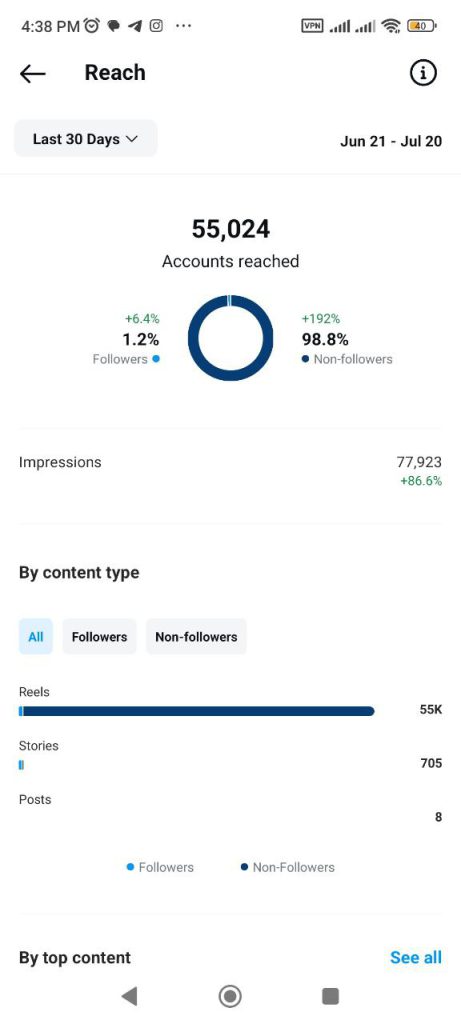This screenshot has height=1024, width=461.
Task: Tap the accounts reached donut chart
Action: (x=230, y=338)
